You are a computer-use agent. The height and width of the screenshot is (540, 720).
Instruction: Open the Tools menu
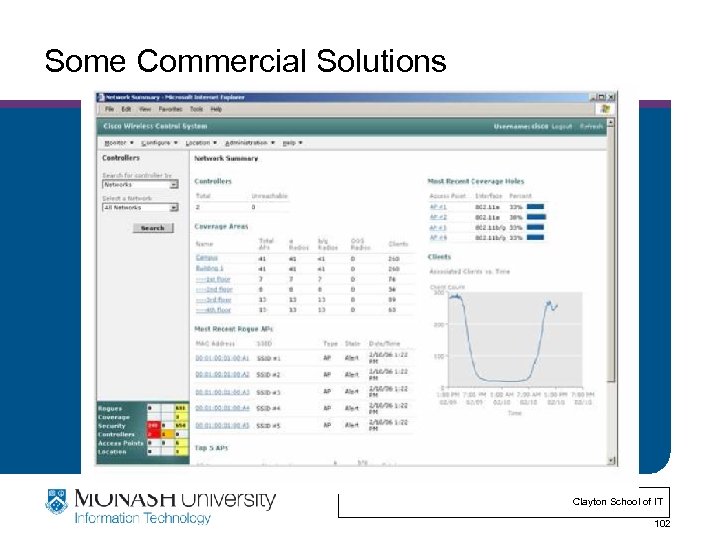197,109
